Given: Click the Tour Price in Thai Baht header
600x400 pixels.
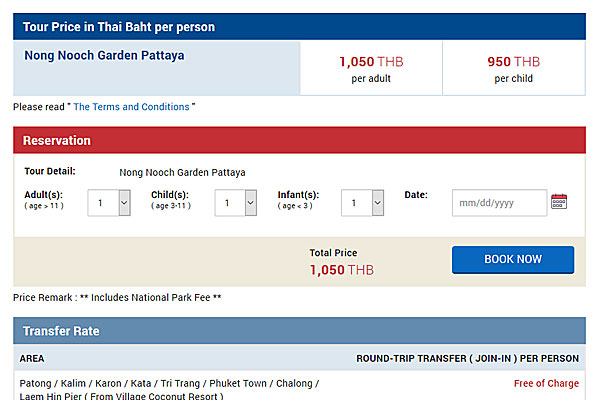Looking at the screenshot, I should 299,27.
